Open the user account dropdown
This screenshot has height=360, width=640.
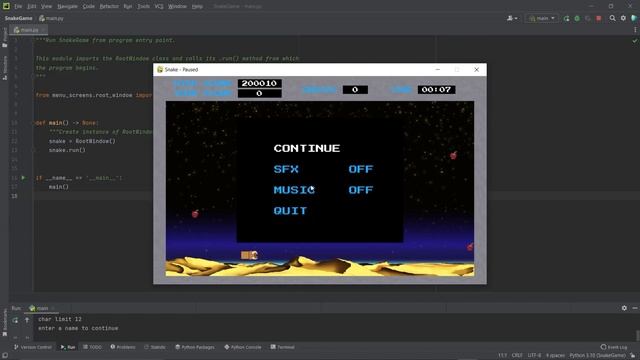(x=512, y=18)
